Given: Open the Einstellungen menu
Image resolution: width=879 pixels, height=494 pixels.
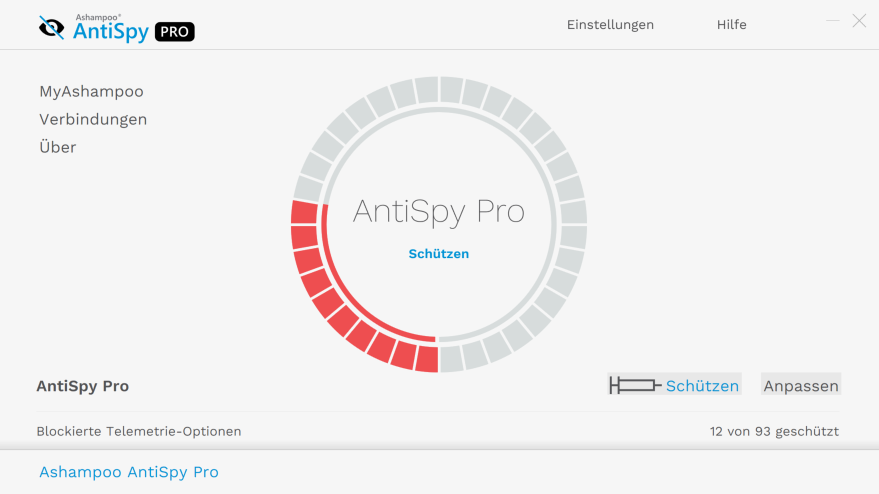Looking at the screenshot, I should [610, 25].
